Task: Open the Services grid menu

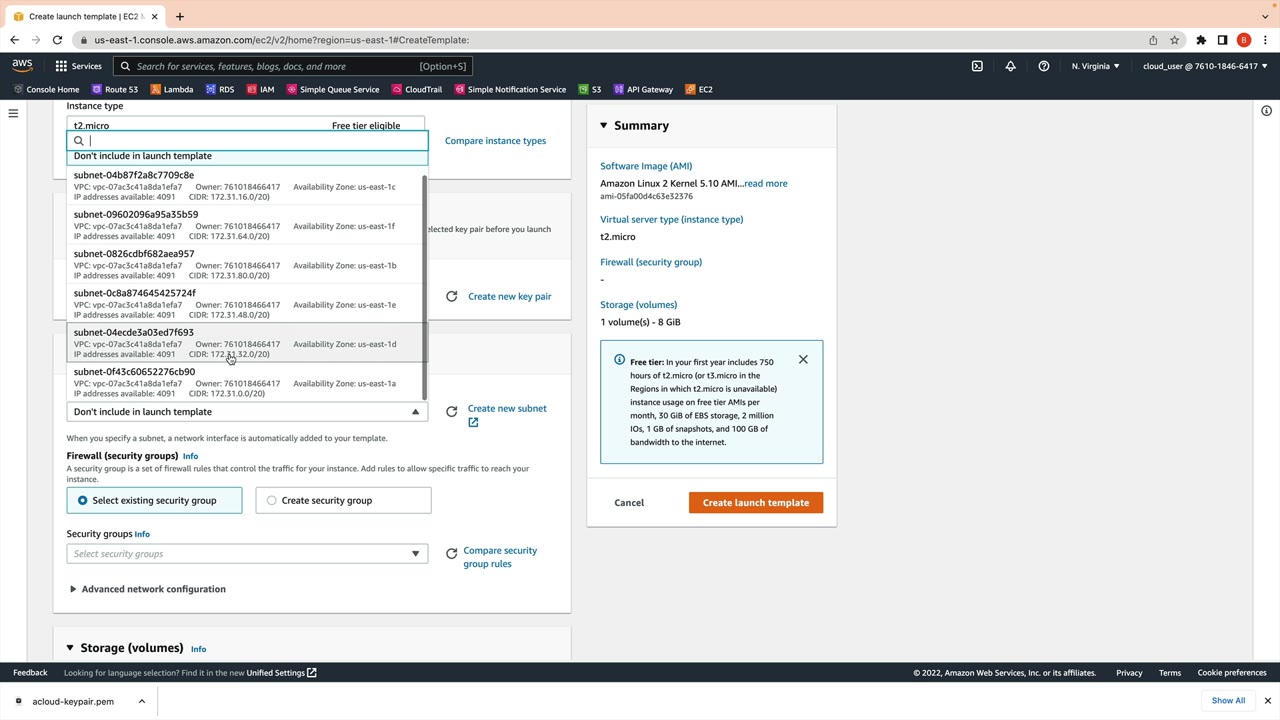Action: coord(78,66)
